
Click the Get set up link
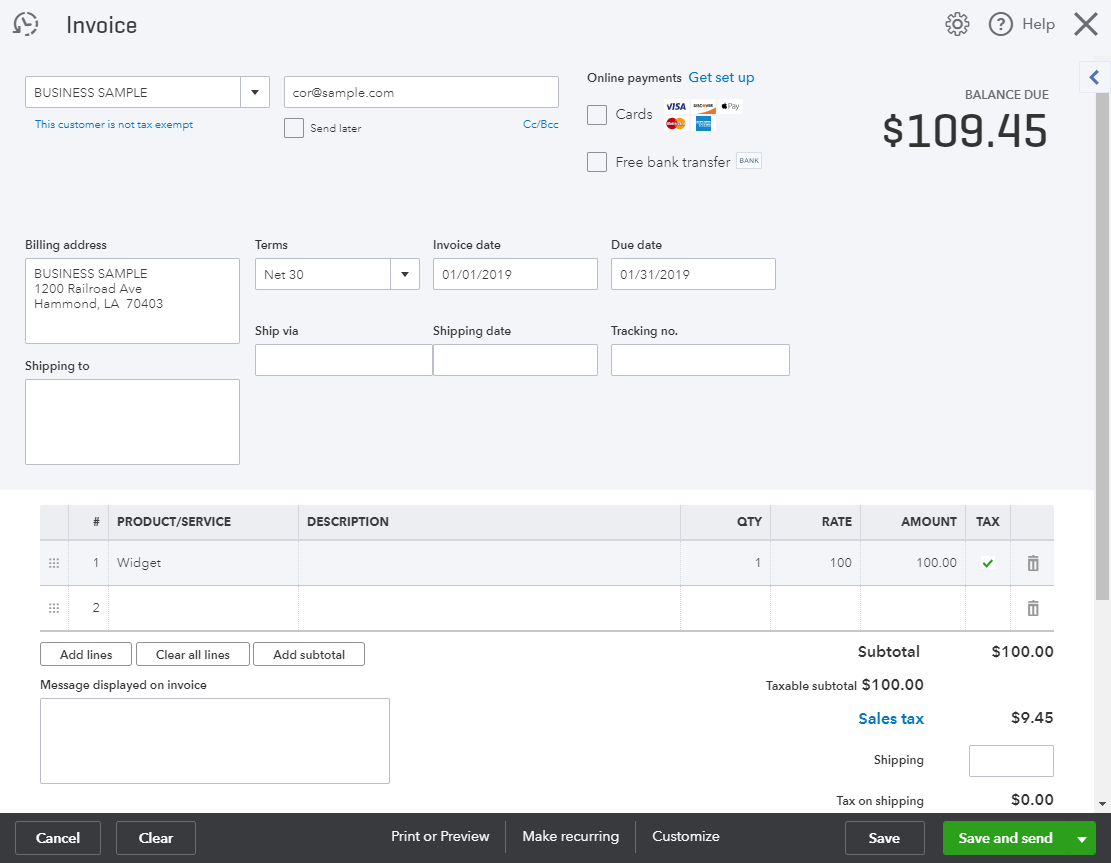click(721, 77)
